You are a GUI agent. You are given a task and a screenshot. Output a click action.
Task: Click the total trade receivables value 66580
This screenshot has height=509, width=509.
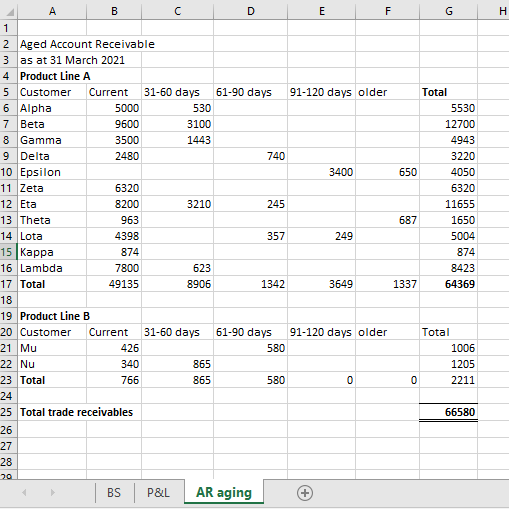pos(449,412)
